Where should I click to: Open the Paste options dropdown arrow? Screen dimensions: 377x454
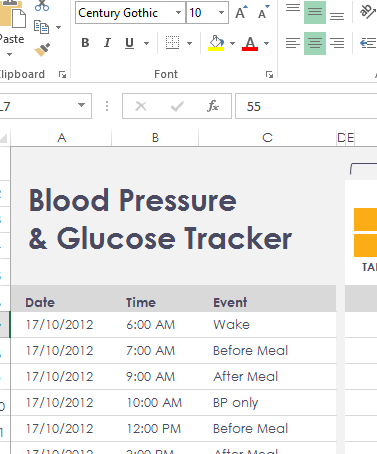(x=9, y=54)
